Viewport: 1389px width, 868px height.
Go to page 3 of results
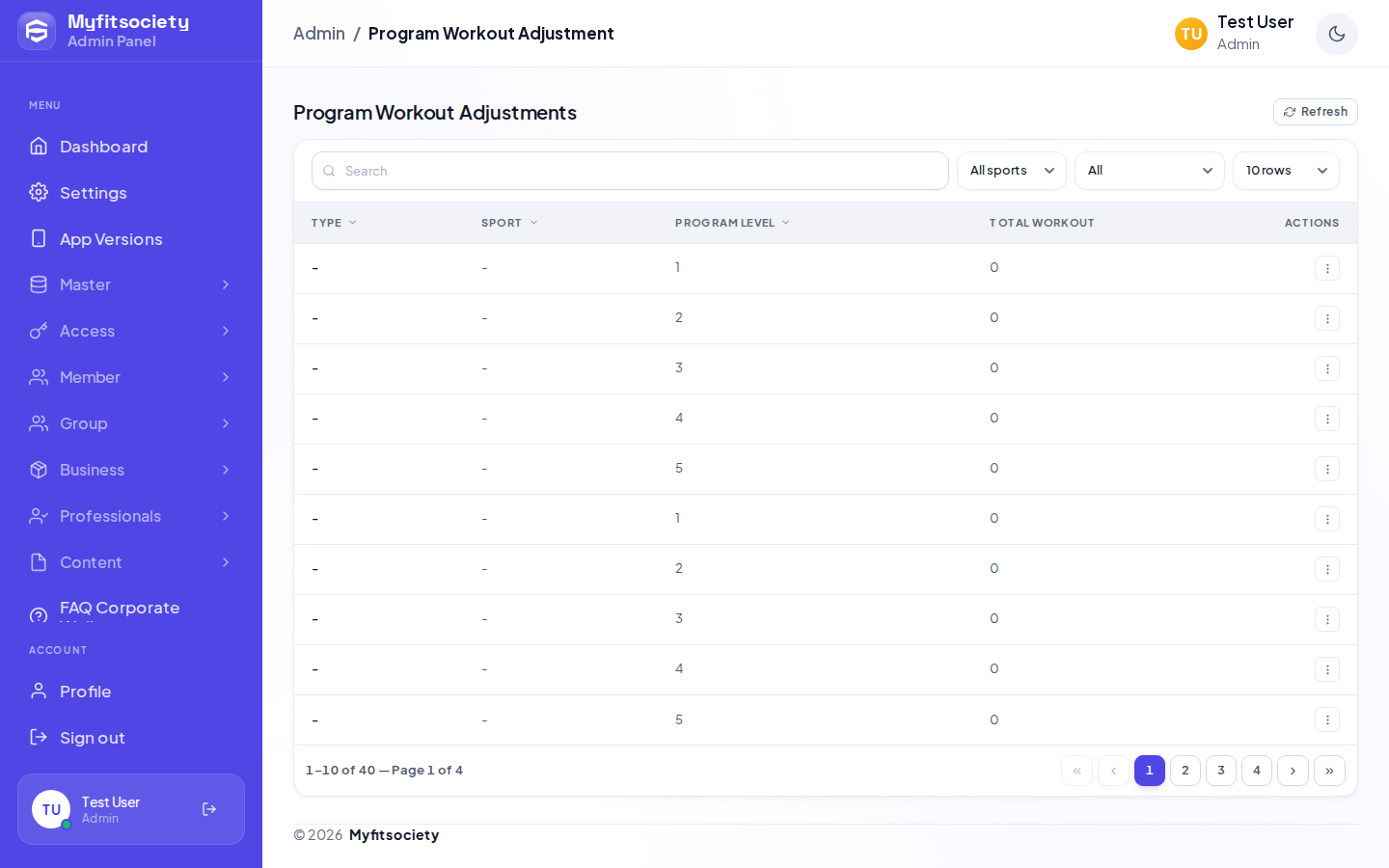click(x=1221, y=771)
